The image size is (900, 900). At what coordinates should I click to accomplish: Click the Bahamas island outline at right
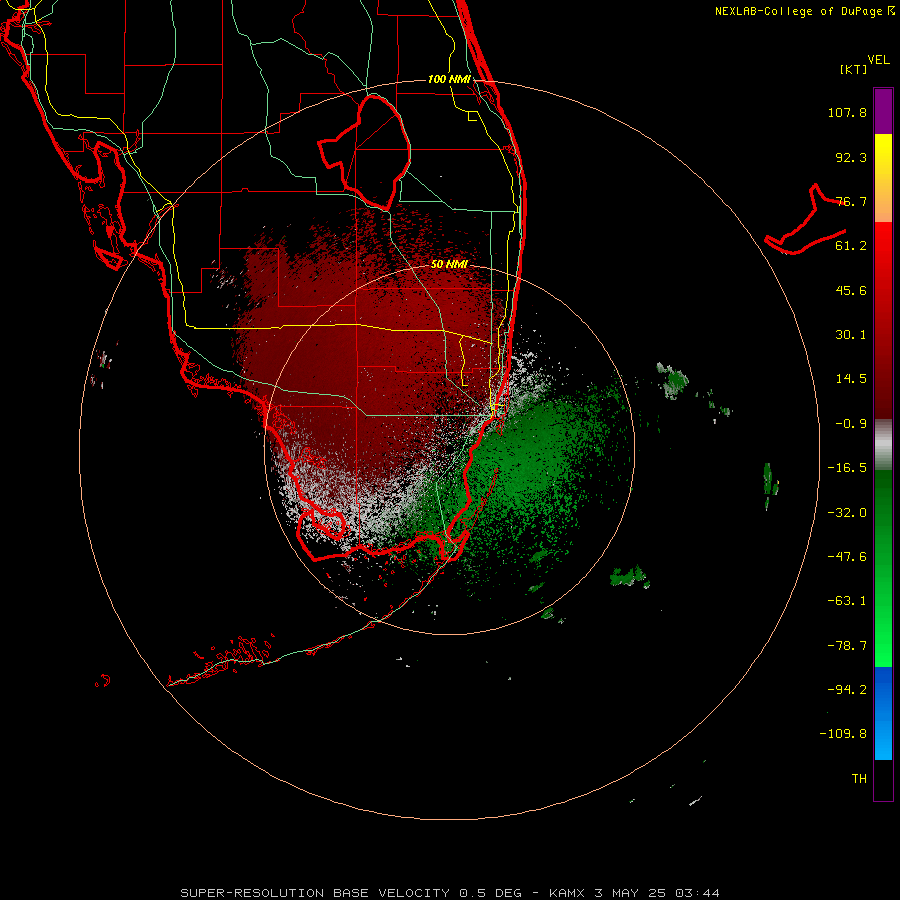point(805,220)
